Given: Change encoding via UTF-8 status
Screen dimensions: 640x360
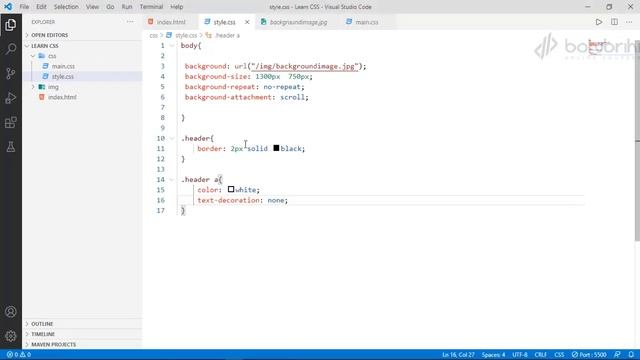Looking at the screenshot, I should (520, 355).
